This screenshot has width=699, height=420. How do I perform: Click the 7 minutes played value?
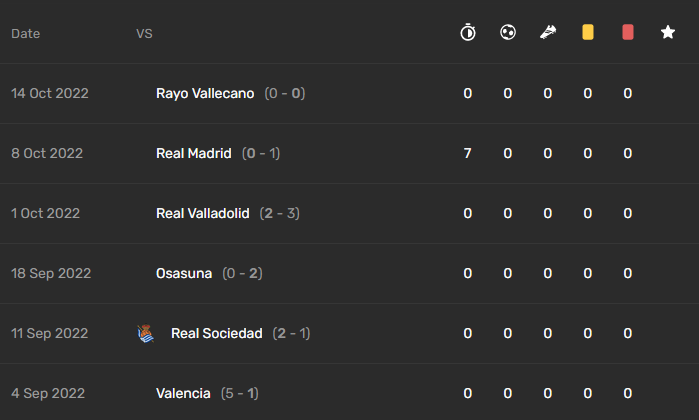468,153
